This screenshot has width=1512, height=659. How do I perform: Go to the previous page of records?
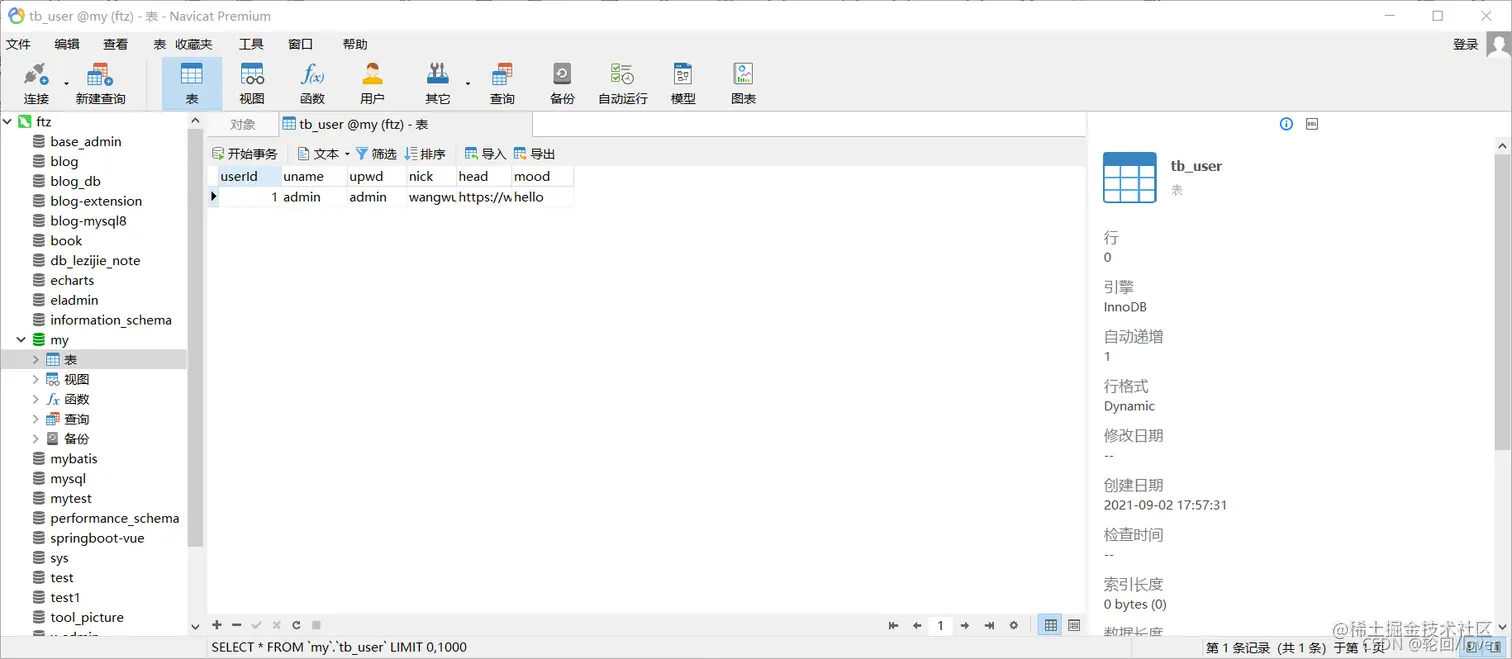point(916,626)
